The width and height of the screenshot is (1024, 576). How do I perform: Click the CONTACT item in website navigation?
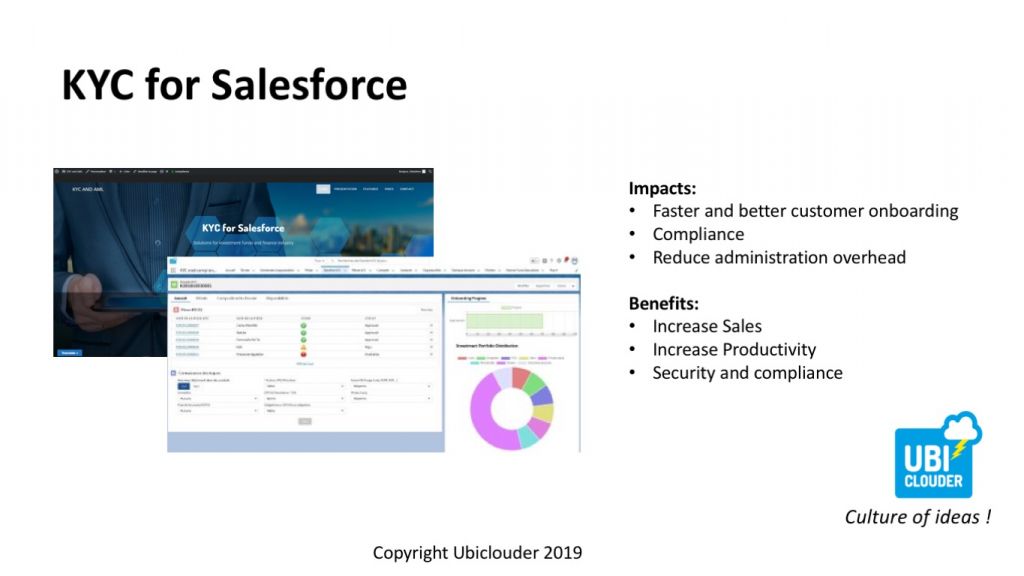point(407,189)
